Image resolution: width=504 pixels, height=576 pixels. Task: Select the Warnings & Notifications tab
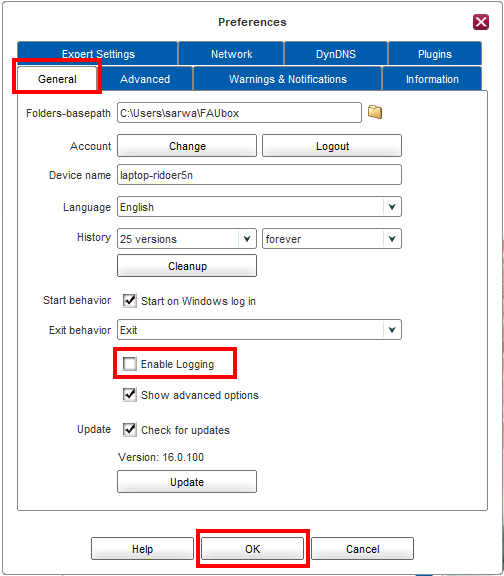(288, 79)
